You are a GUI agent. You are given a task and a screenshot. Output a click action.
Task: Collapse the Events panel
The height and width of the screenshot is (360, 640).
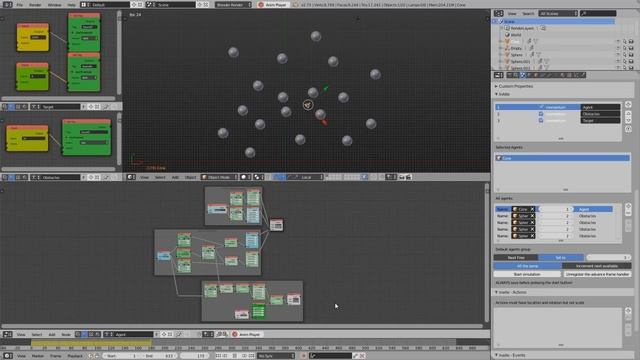tap(510, 355)
